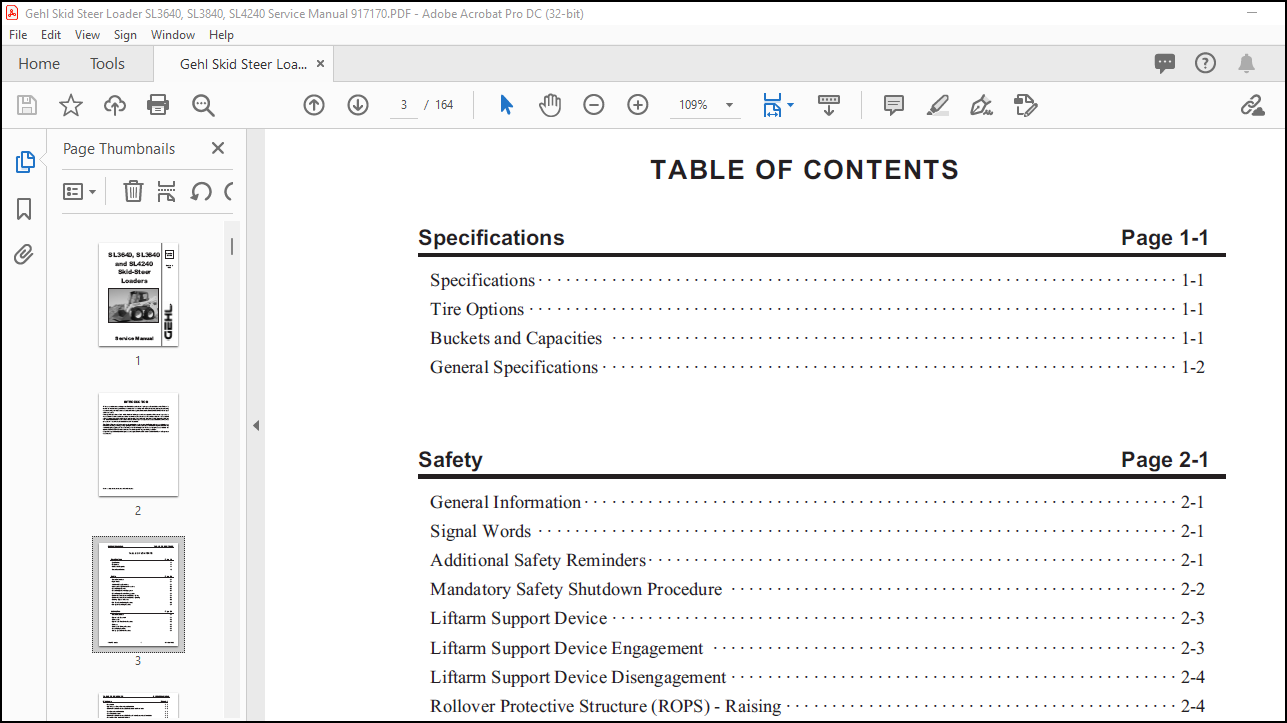Go to previous page with up arrow
The image size is (1287, 723).
[314, 105]
